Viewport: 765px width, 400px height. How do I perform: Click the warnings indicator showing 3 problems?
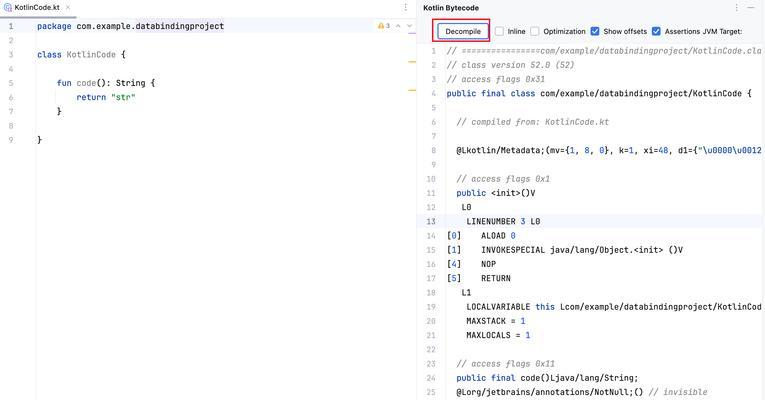pos(384,26)
